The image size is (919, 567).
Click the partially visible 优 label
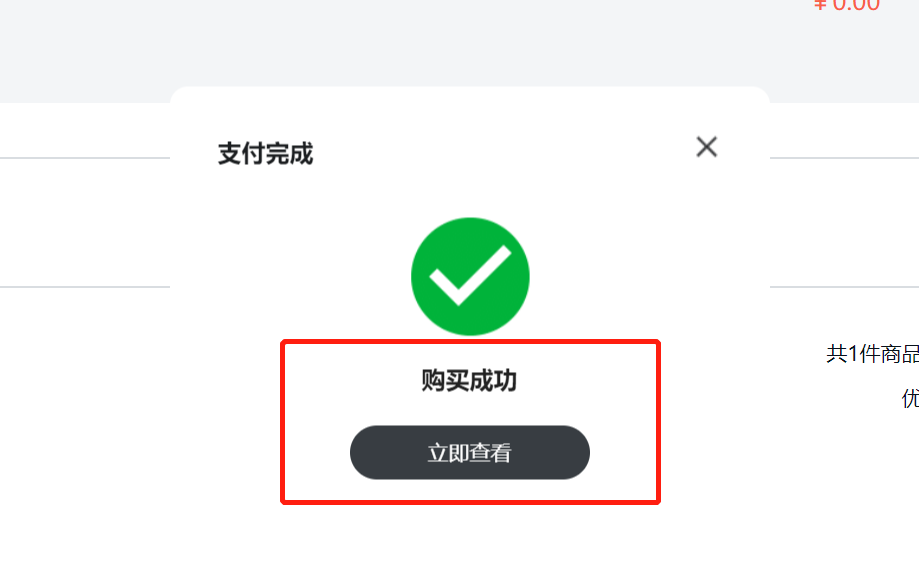click(910, 399)
